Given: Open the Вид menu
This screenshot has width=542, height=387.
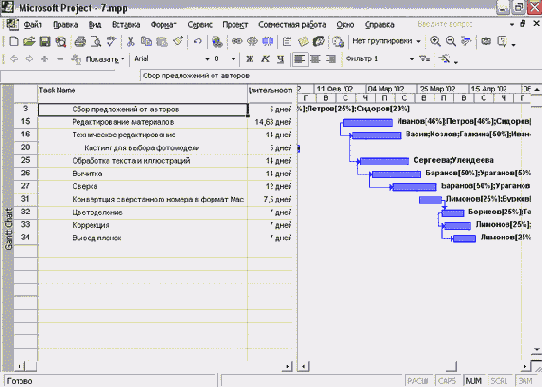Looking at the screenshot, I should coord(95,25).
